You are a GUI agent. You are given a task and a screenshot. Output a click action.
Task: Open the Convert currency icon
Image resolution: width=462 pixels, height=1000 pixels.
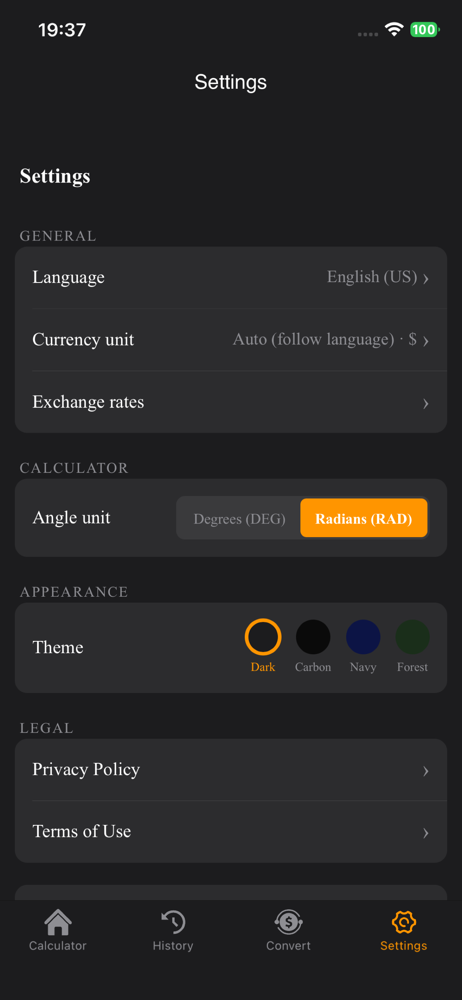click(x=288, y=922)
